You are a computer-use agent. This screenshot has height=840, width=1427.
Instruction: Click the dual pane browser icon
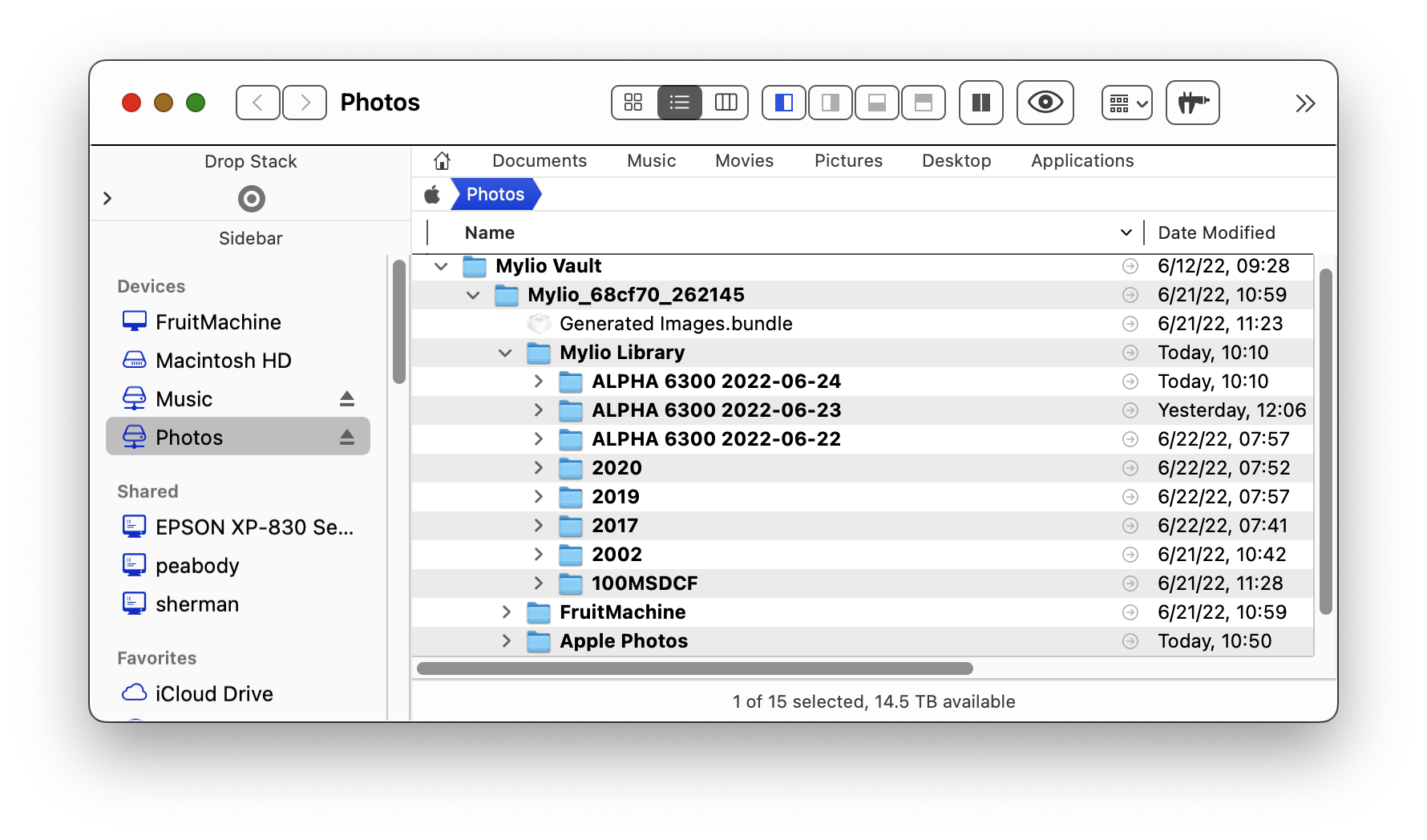click(980, 103)
